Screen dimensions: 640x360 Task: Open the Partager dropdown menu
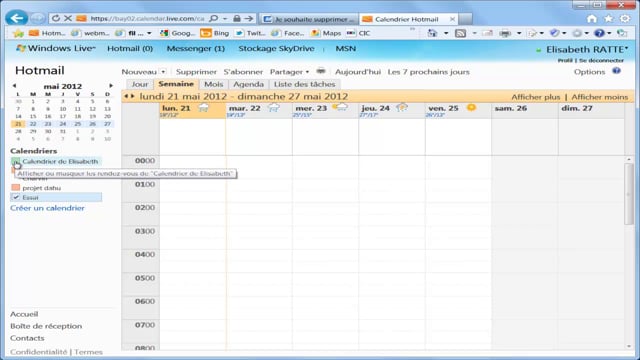289,72
